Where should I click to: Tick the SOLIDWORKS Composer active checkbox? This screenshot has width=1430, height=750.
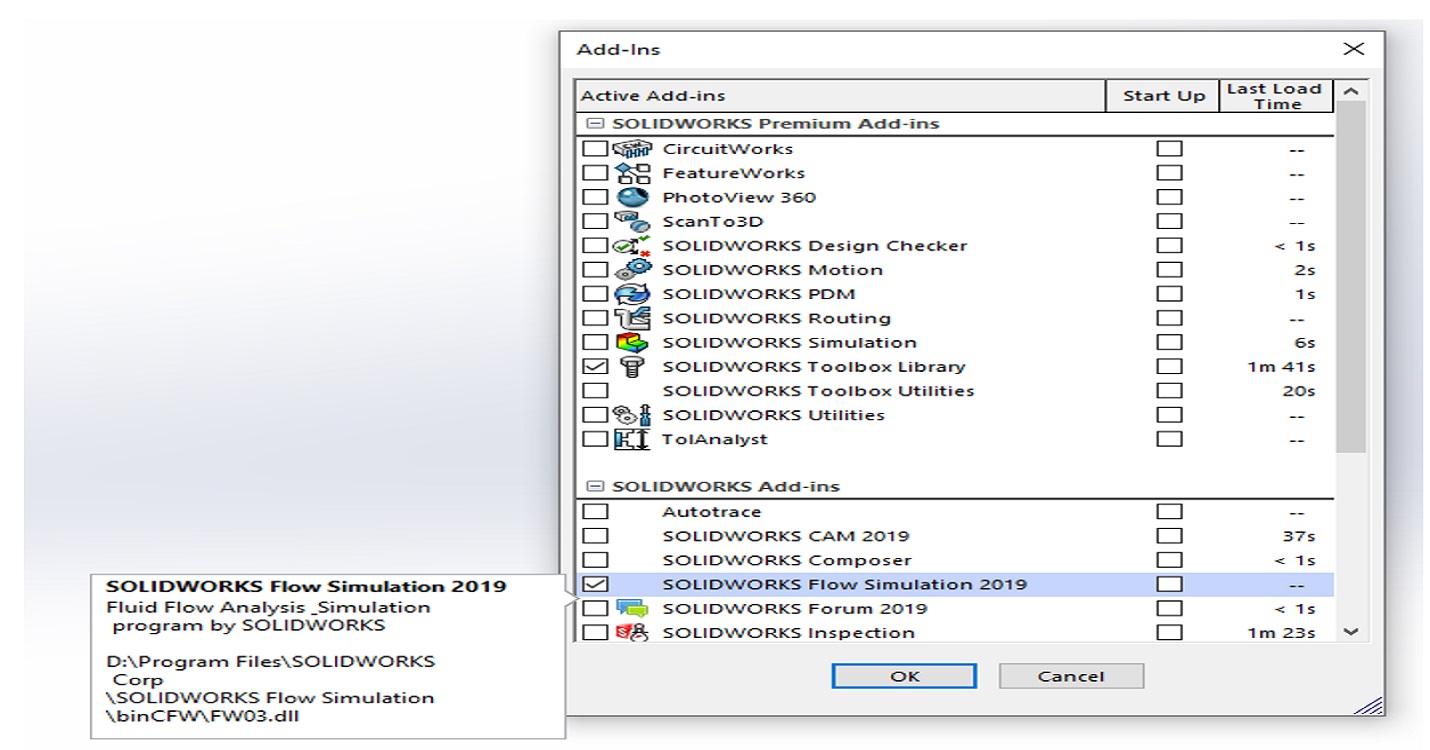pyautogui.click(x=595, y=560)
